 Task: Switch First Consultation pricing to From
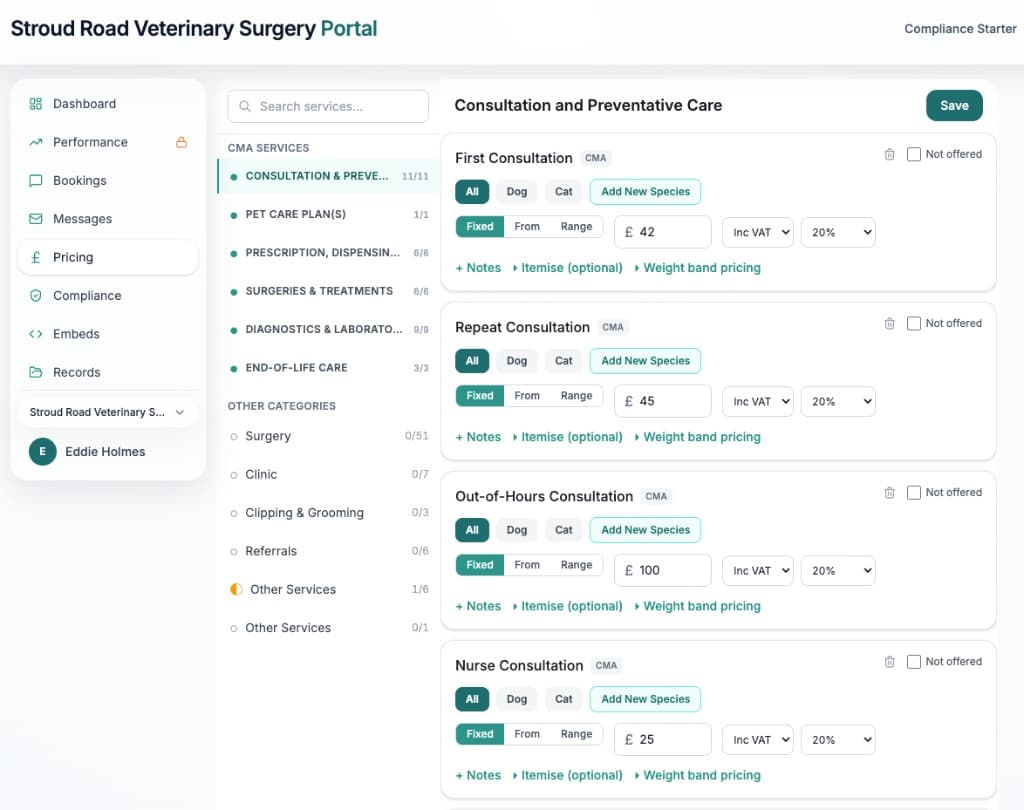(528, 227)
